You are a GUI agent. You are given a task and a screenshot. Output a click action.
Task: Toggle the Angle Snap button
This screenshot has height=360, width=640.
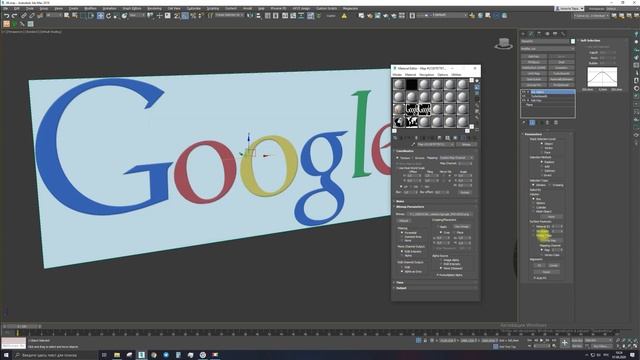click(185, 16)
